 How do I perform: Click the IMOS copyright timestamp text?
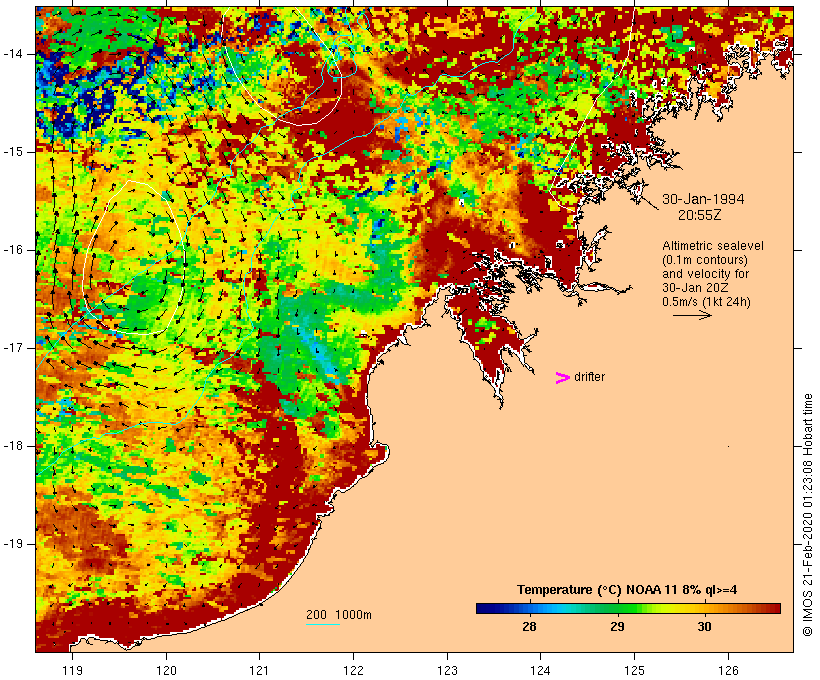(807, 515)
